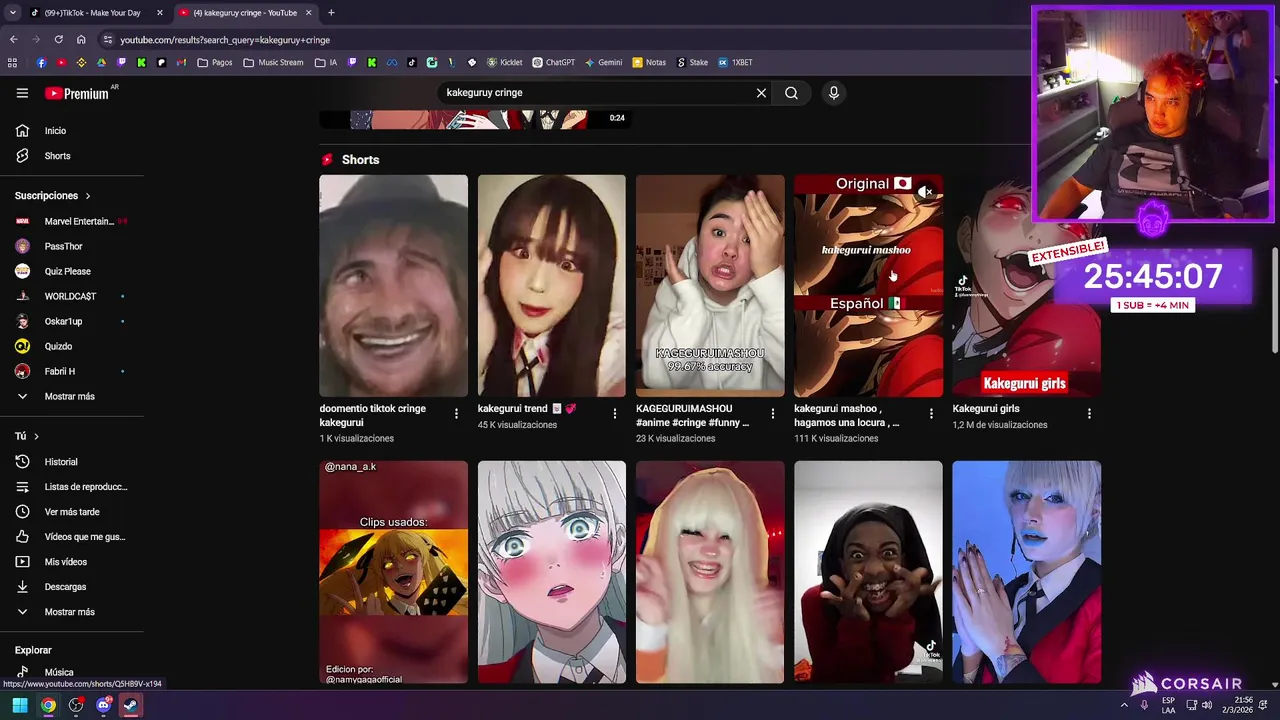The image size is (1280, 720).
Task: Expand the Suscripciones section chevron
Action: pyautogui.click(x=88, y=196)
